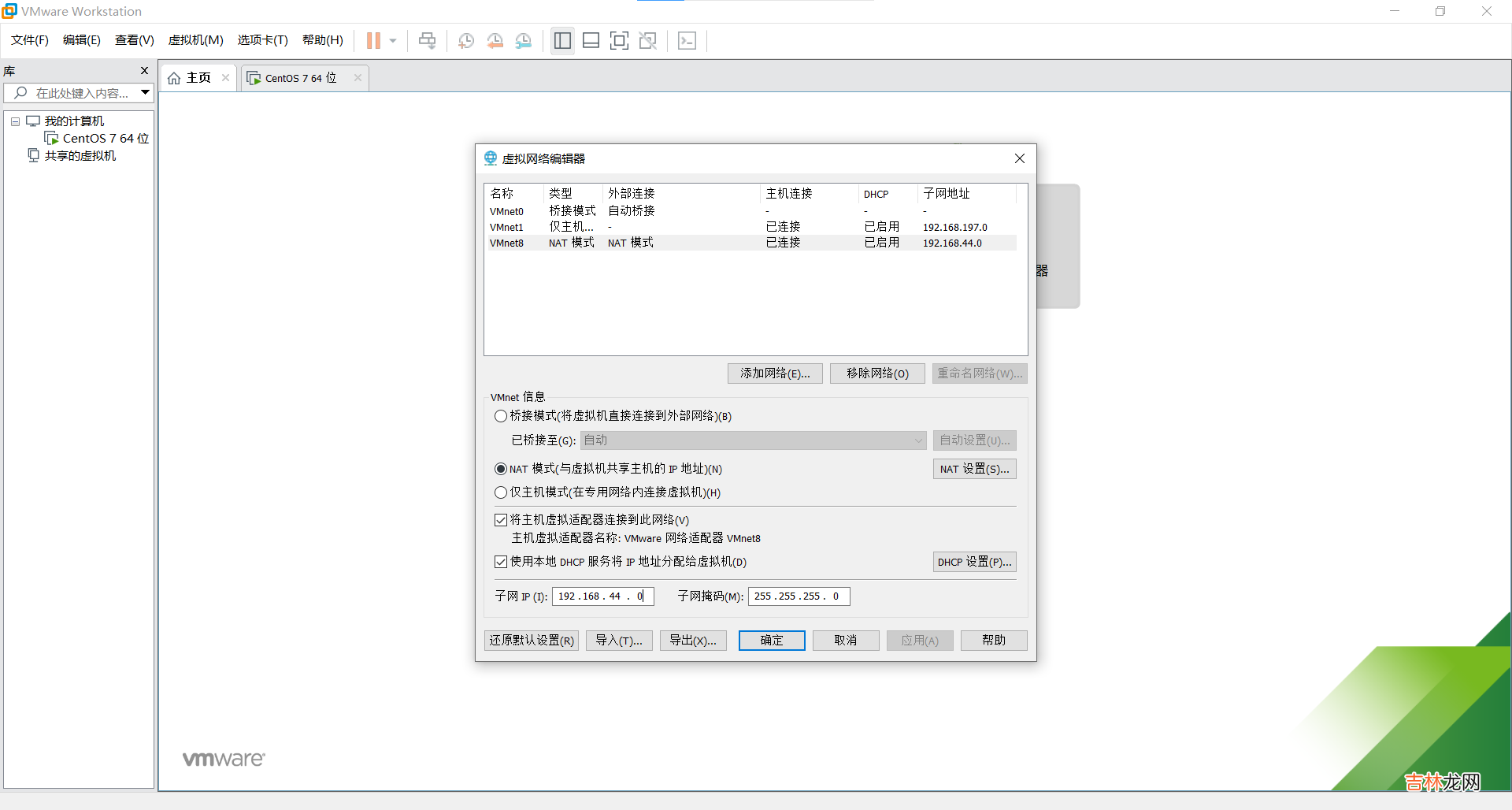Select 我的计算机 in the library tree
This screenshot has width=1512, height=810.
click(x=74, y=121)
